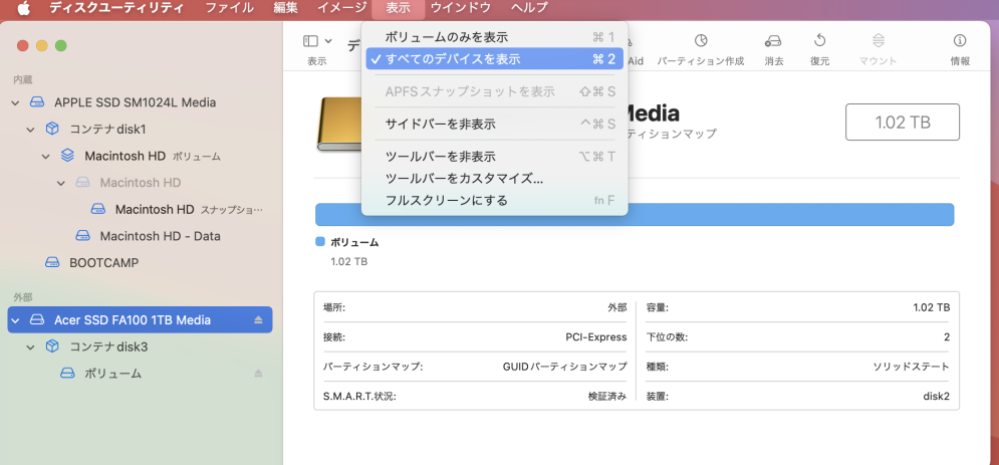
Task: Click BOOTCAMP disk icon
Action: [x=52, y=262]
